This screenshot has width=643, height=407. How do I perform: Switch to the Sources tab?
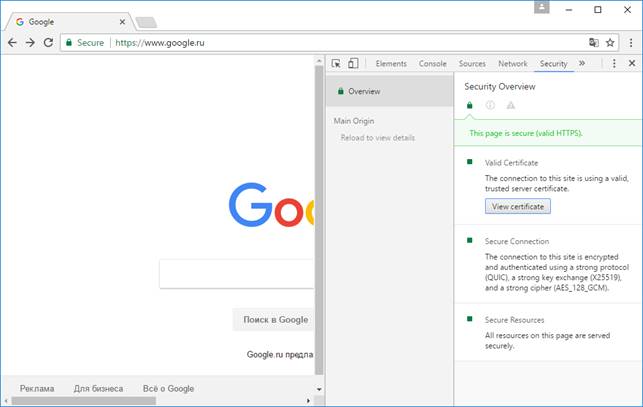tap(472, 64)
